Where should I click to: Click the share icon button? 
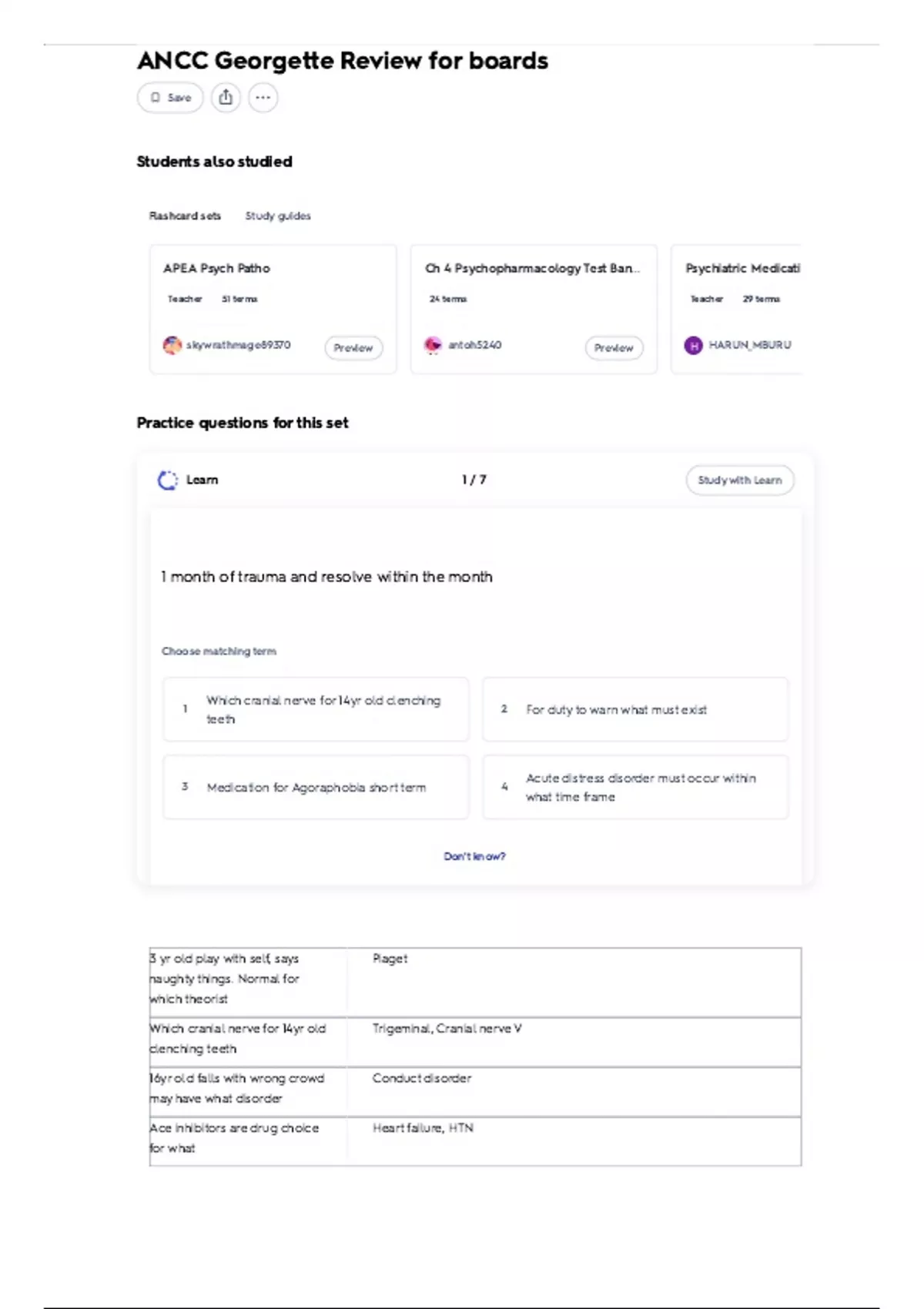click(226, 98)
